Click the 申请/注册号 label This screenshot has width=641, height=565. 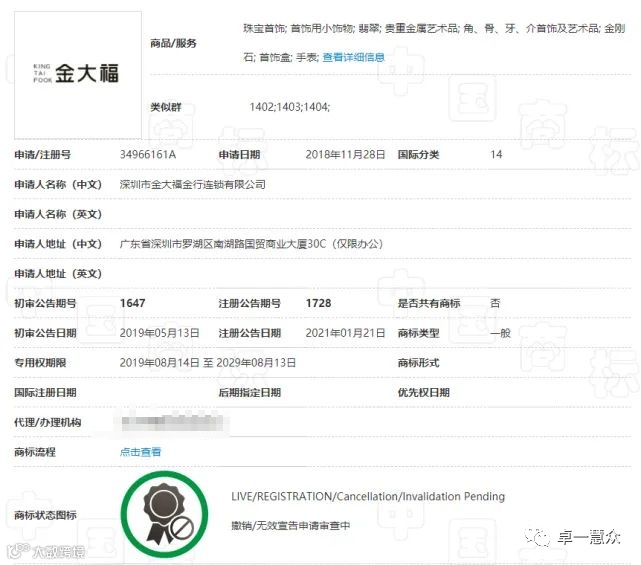tap(43, 155)
